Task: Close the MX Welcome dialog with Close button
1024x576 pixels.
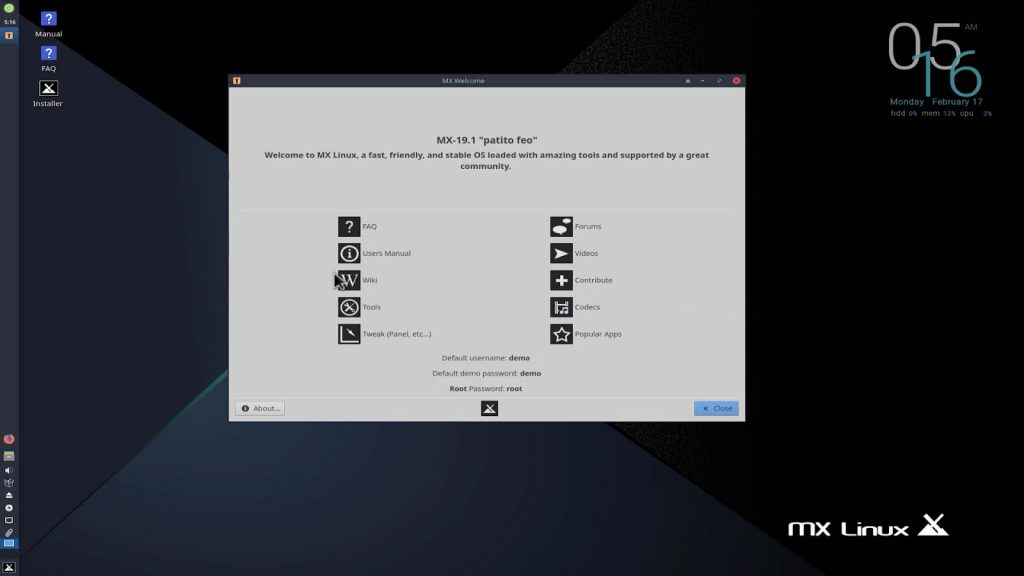Action: tap(716, 408)
